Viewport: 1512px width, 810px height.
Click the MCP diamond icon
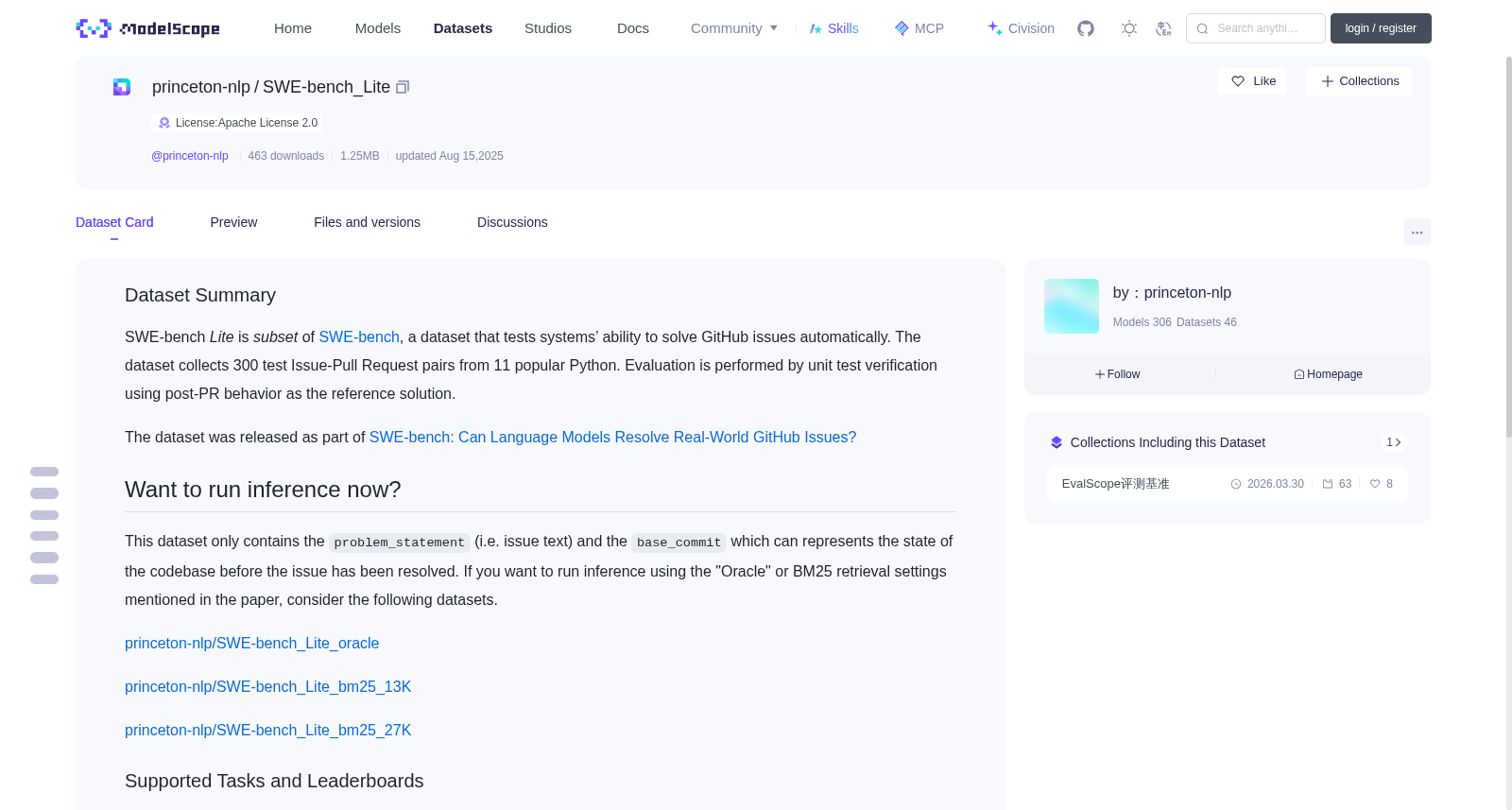[902, 28]
